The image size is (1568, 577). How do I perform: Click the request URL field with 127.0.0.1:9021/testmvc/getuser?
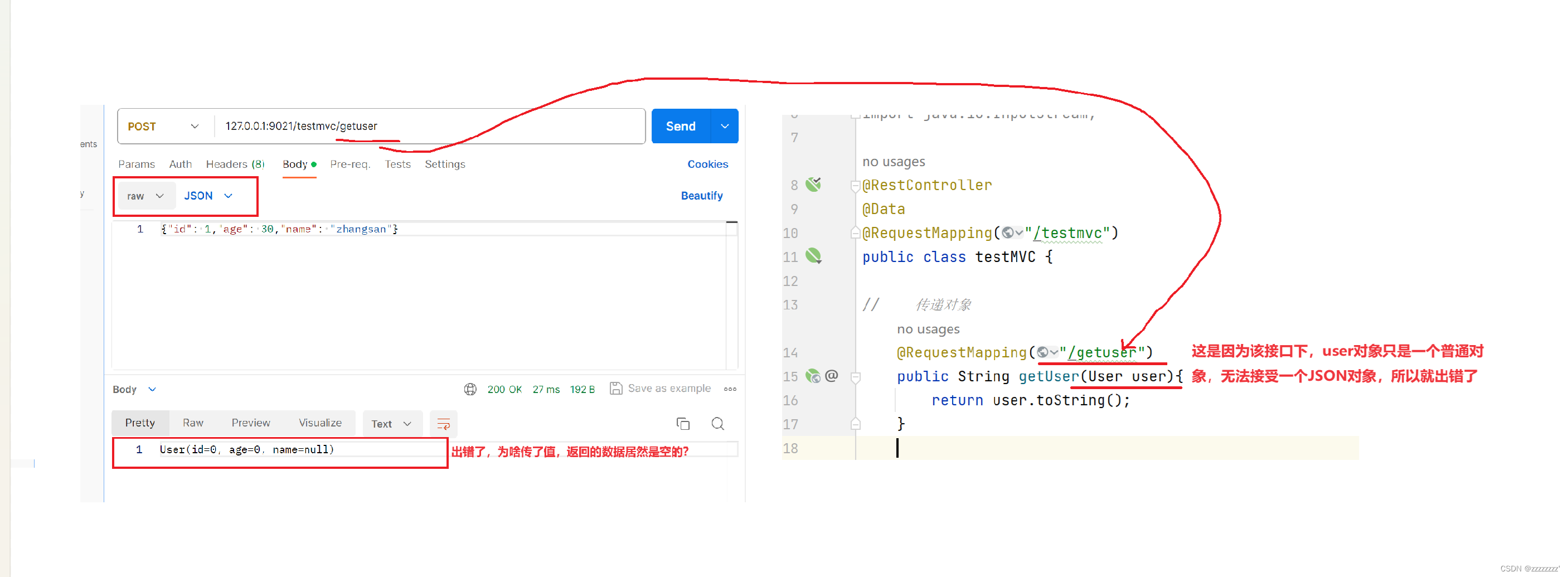point(429,126)
